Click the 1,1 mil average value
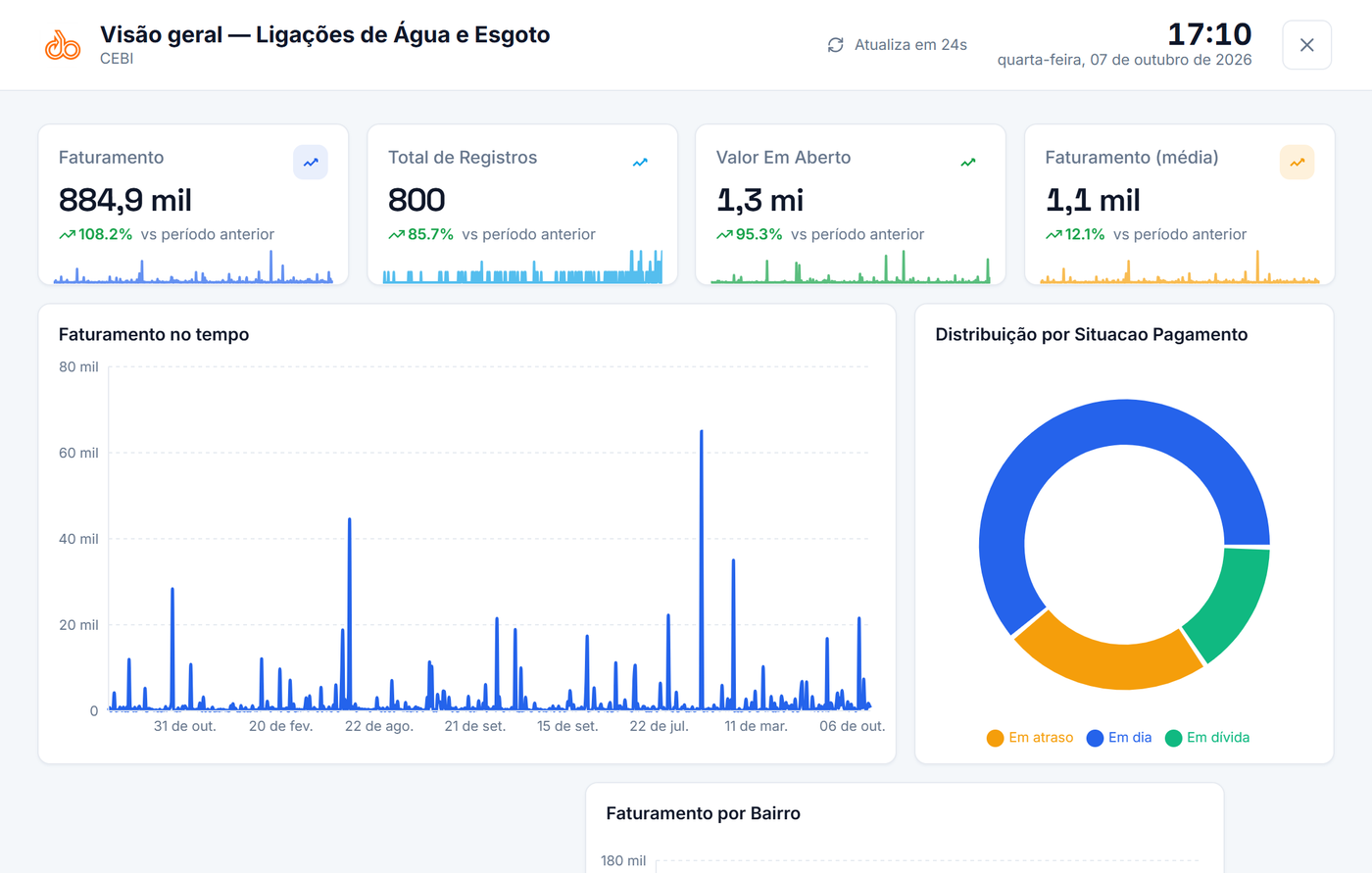 1093,201
